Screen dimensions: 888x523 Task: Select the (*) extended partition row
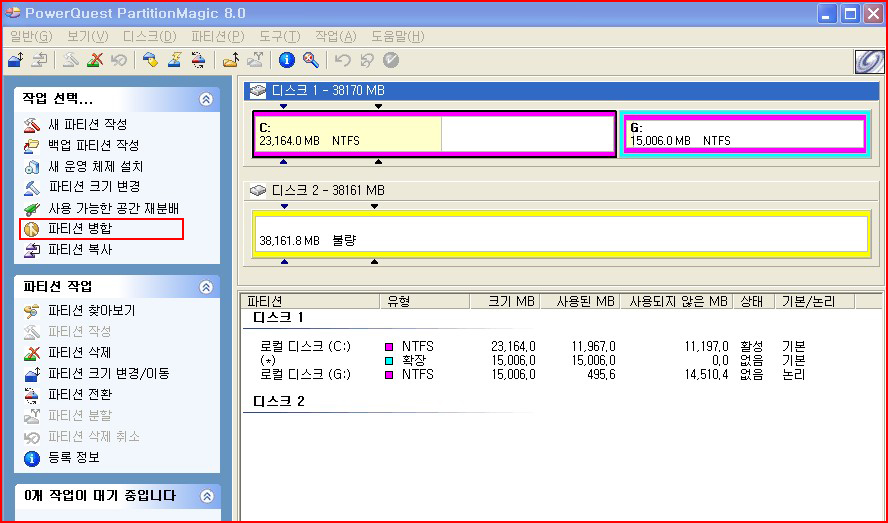[x=532, y=360]
